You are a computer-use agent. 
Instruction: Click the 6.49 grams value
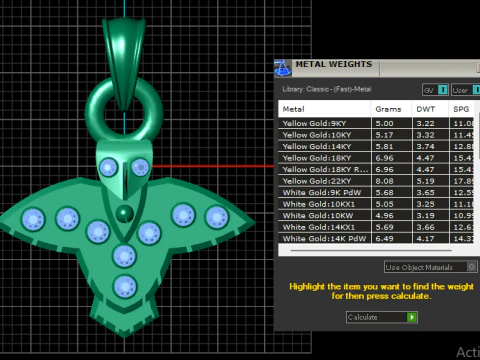pyautogui.click(x=384, y=238)
